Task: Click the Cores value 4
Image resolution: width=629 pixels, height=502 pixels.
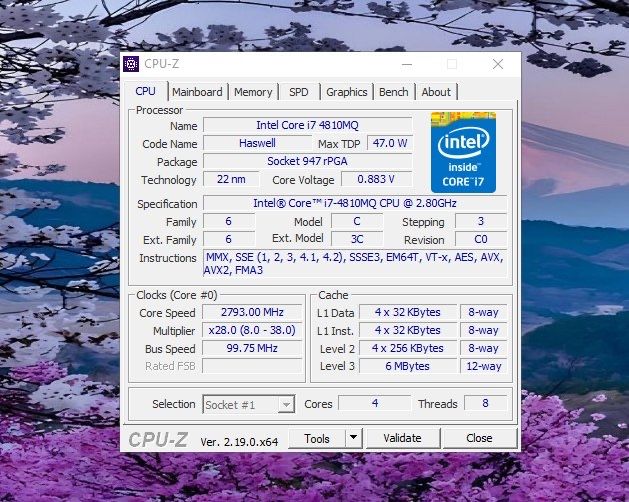Action: coord(375,403)
